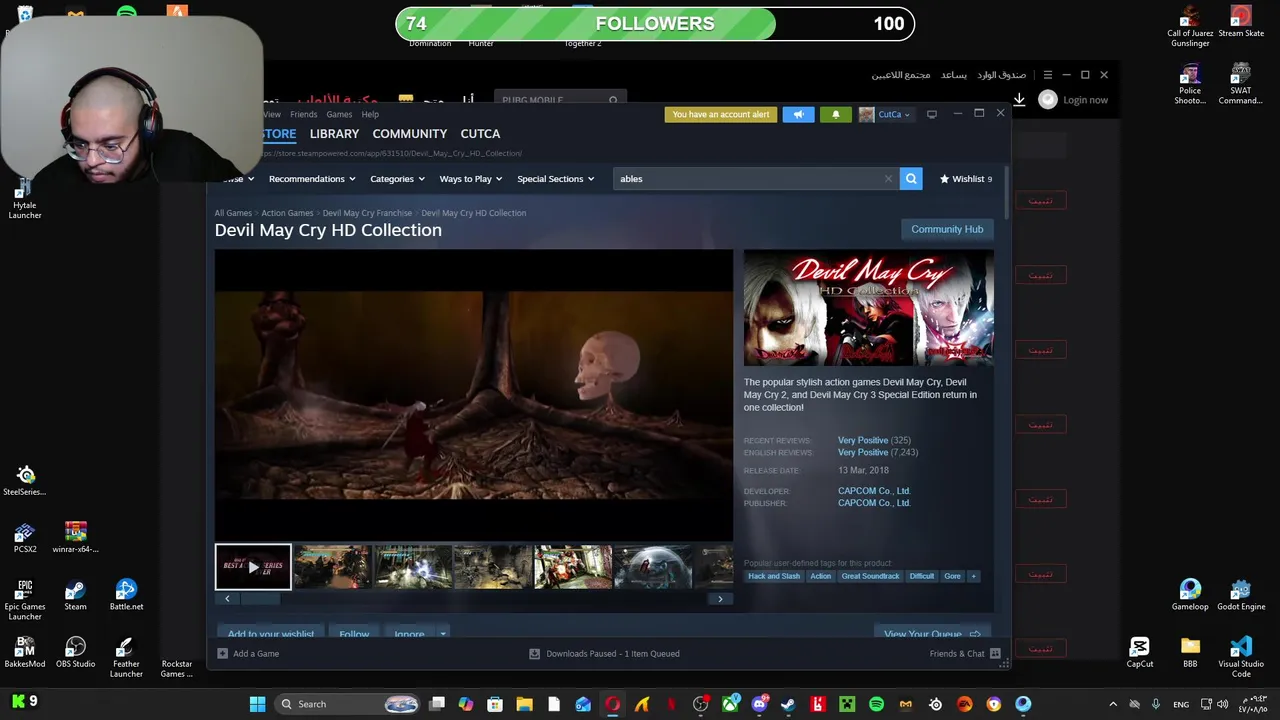
Task: Select the OBS Studio desktop icon
Action: [75, 652]
